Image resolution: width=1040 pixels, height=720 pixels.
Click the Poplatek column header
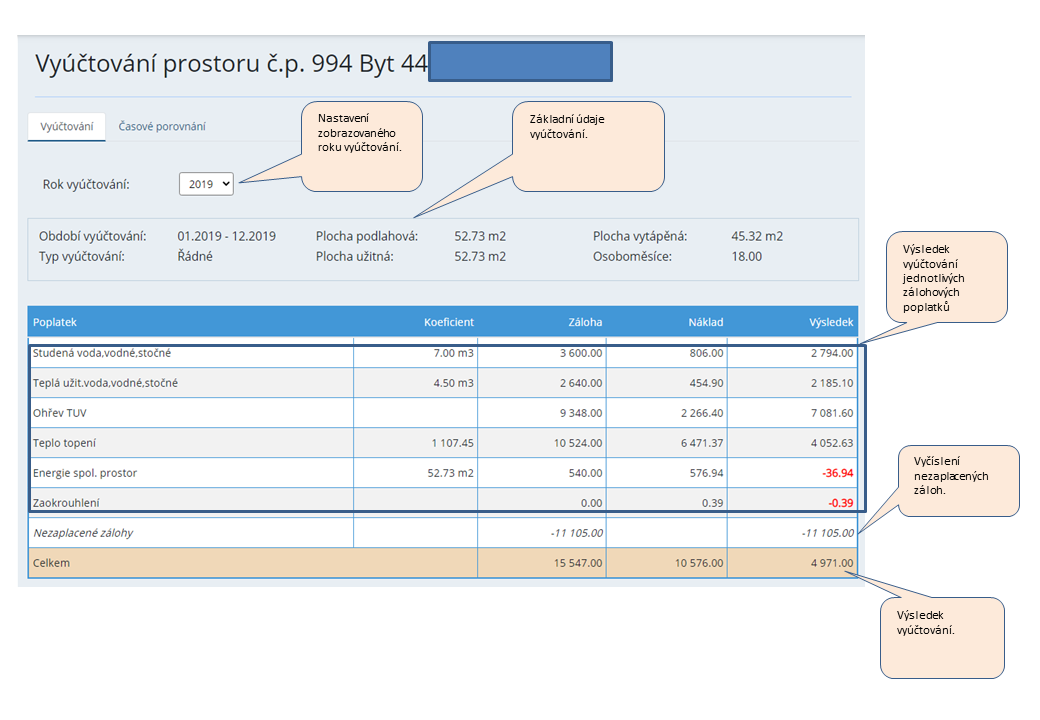tap(55, 322)
